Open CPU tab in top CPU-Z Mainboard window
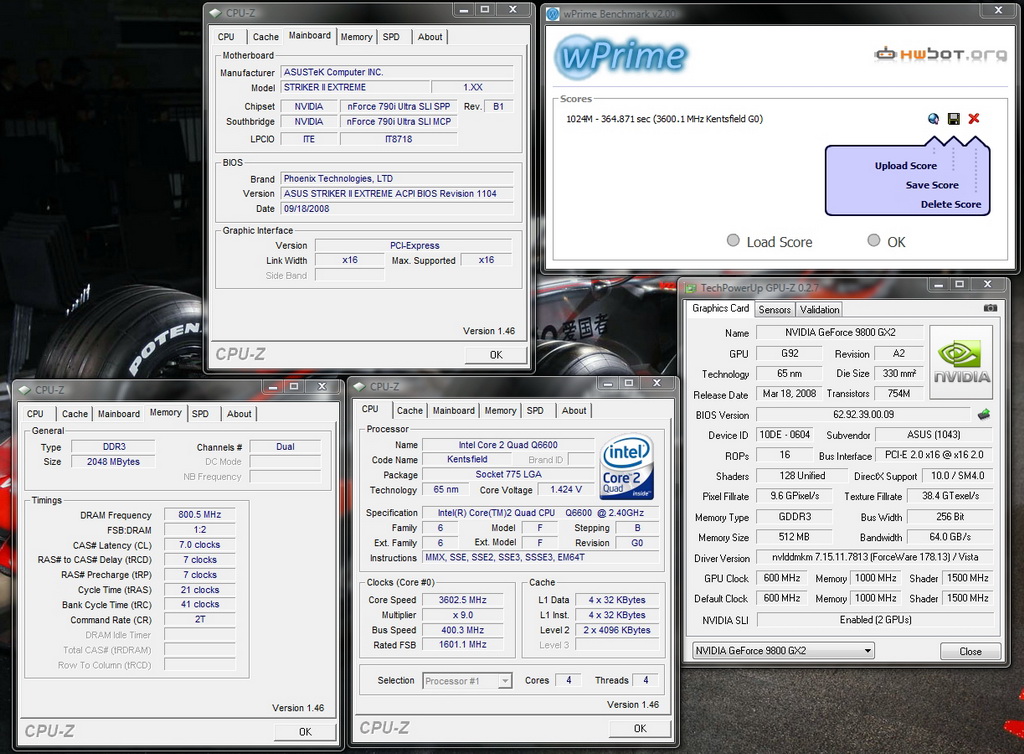The height and width of the screenshot is (754, 1024). point(226,37)
